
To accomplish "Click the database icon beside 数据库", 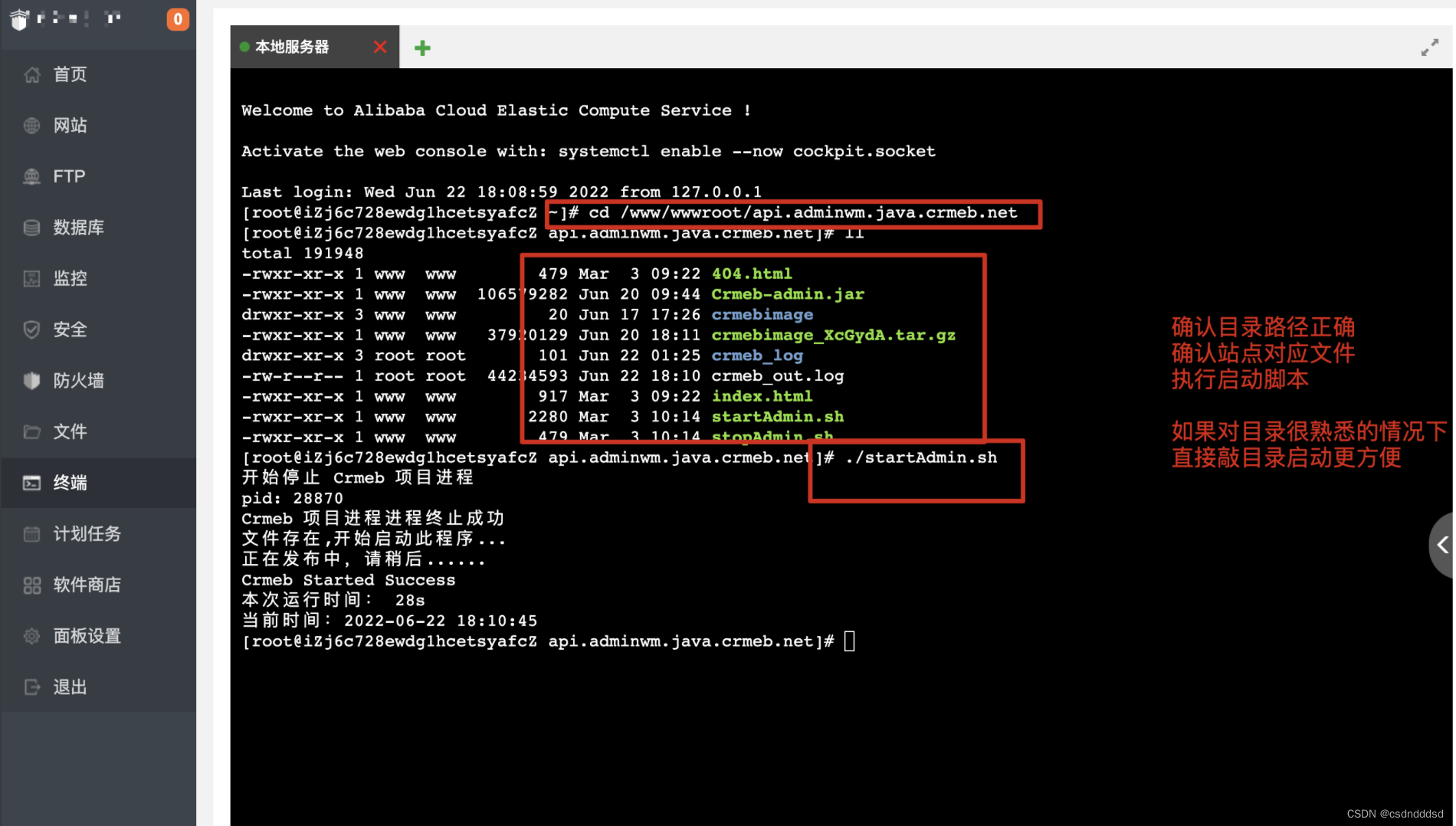I will (31, 228).
